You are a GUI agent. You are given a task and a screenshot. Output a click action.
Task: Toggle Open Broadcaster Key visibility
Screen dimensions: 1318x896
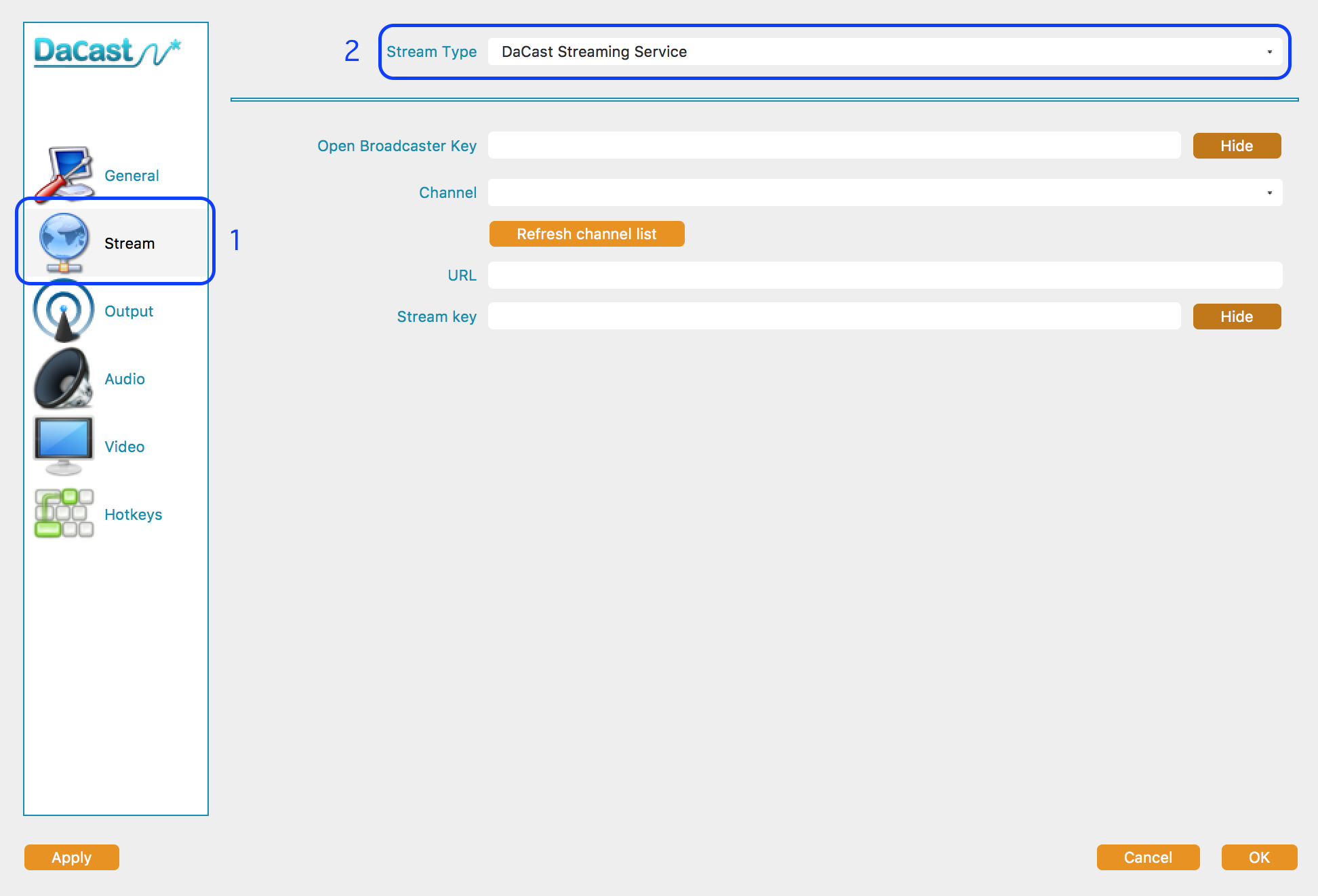tap(1238, 146)
